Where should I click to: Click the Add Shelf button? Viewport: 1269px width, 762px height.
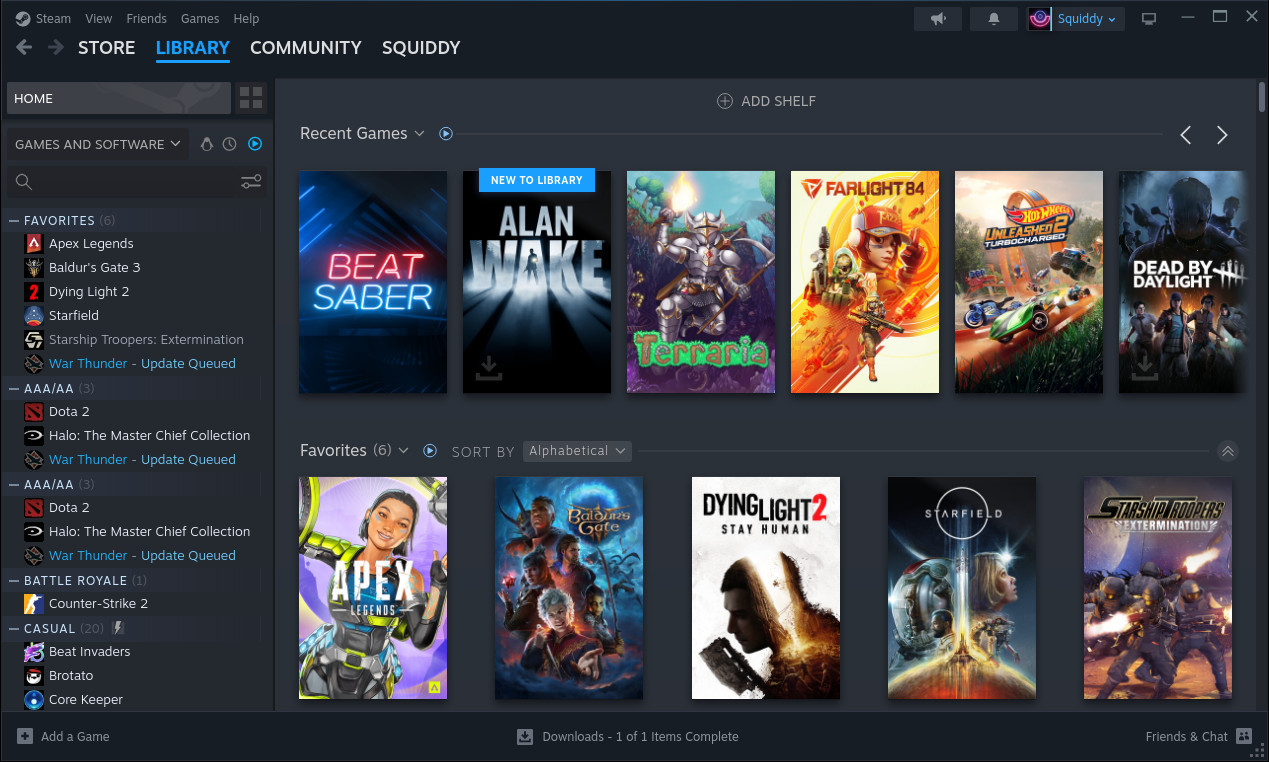766,101
